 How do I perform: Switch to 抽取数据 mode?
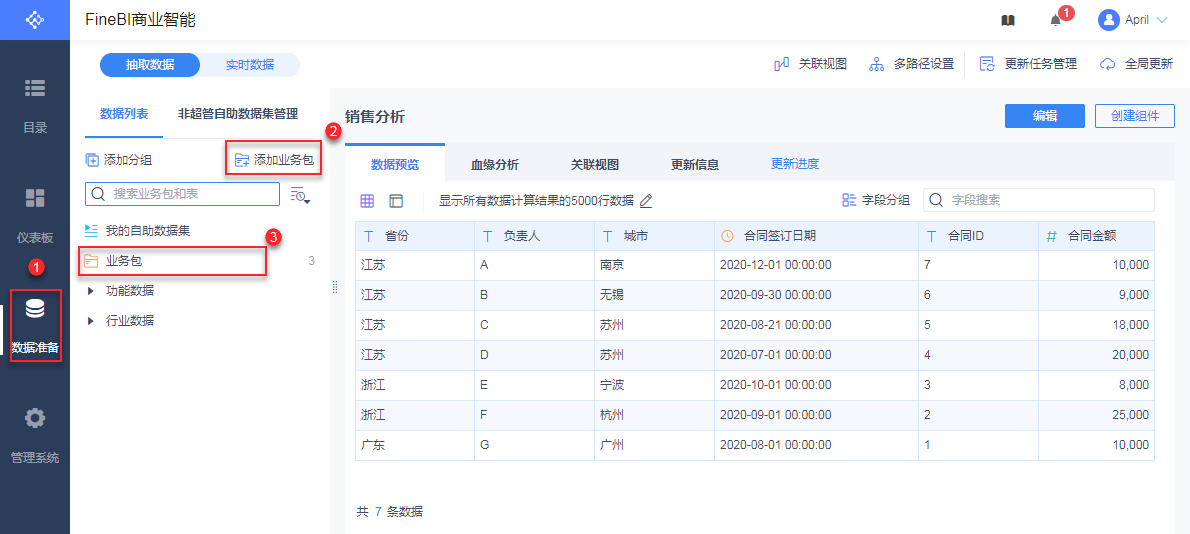[150, 65]
